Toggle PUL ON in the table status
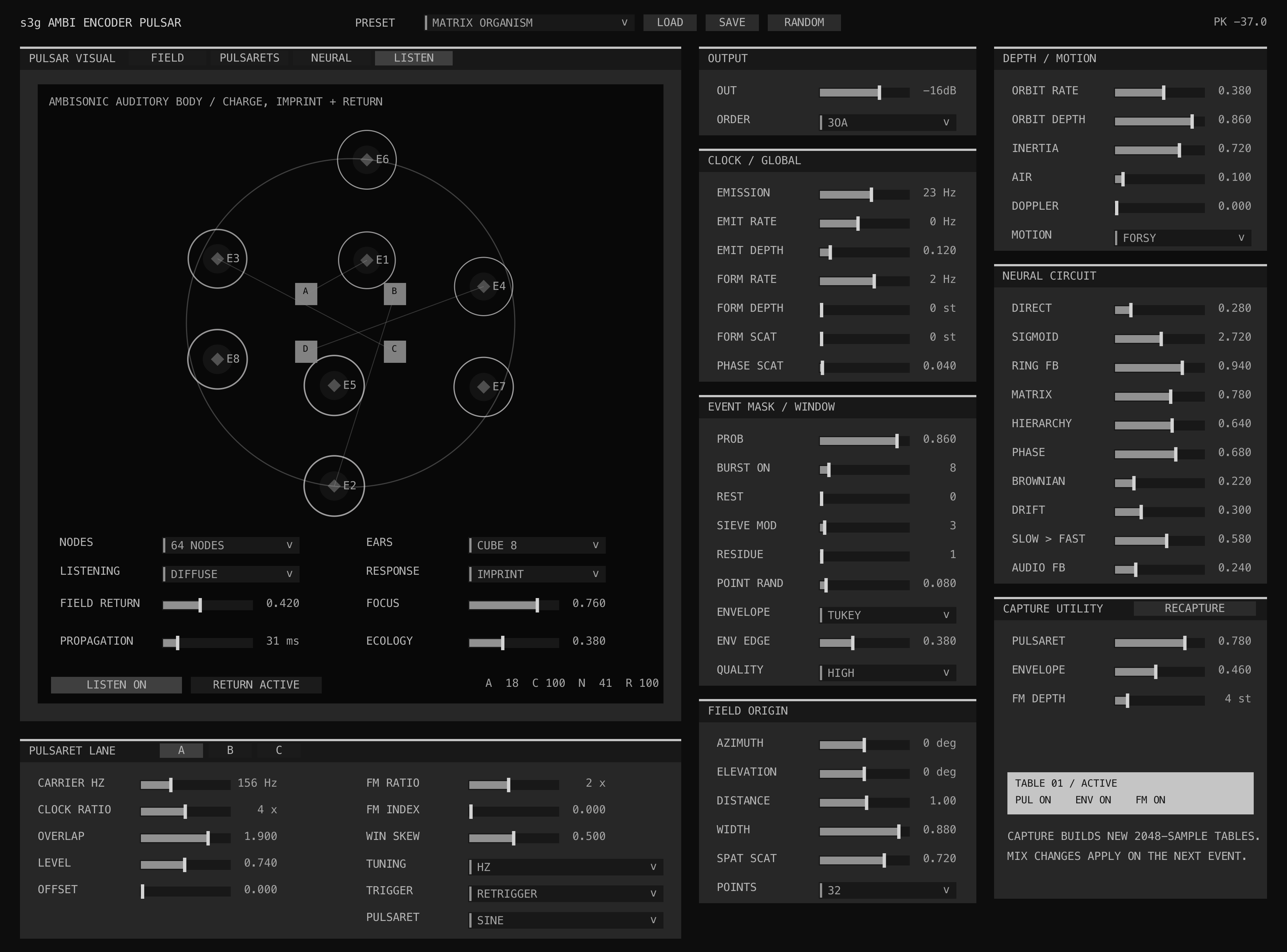This screenshot has width=1287, height=952. coord(1033,800)
